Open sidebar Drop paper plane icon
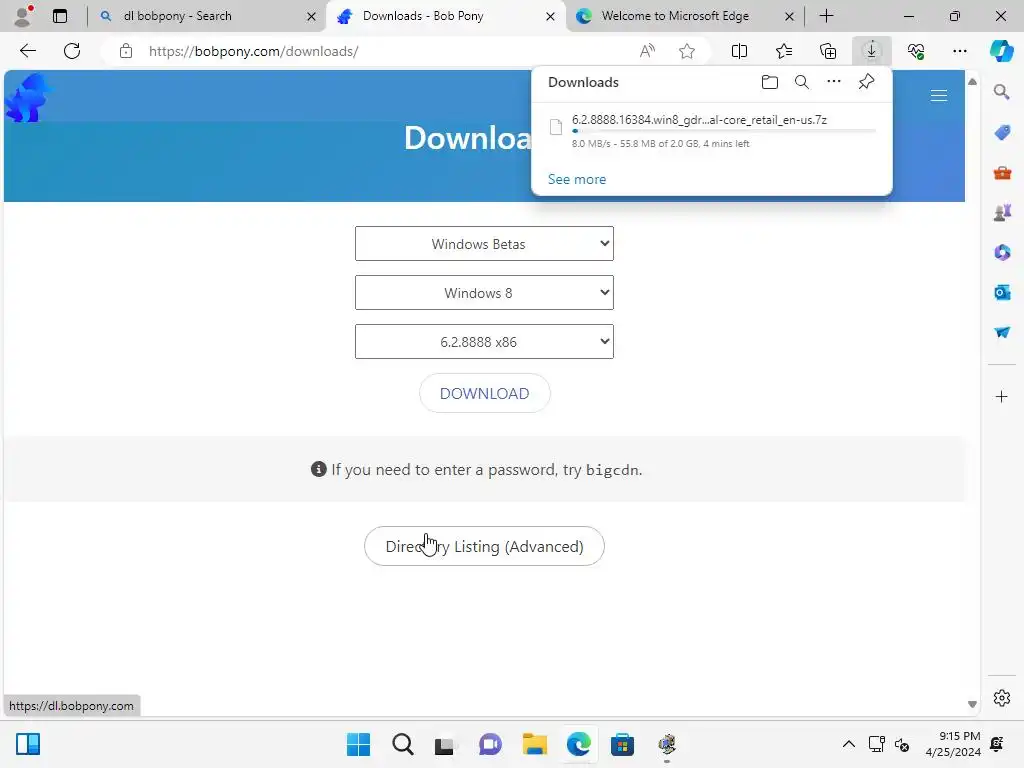Viewport: 1024px width, 768px height. click(1002, 332)
